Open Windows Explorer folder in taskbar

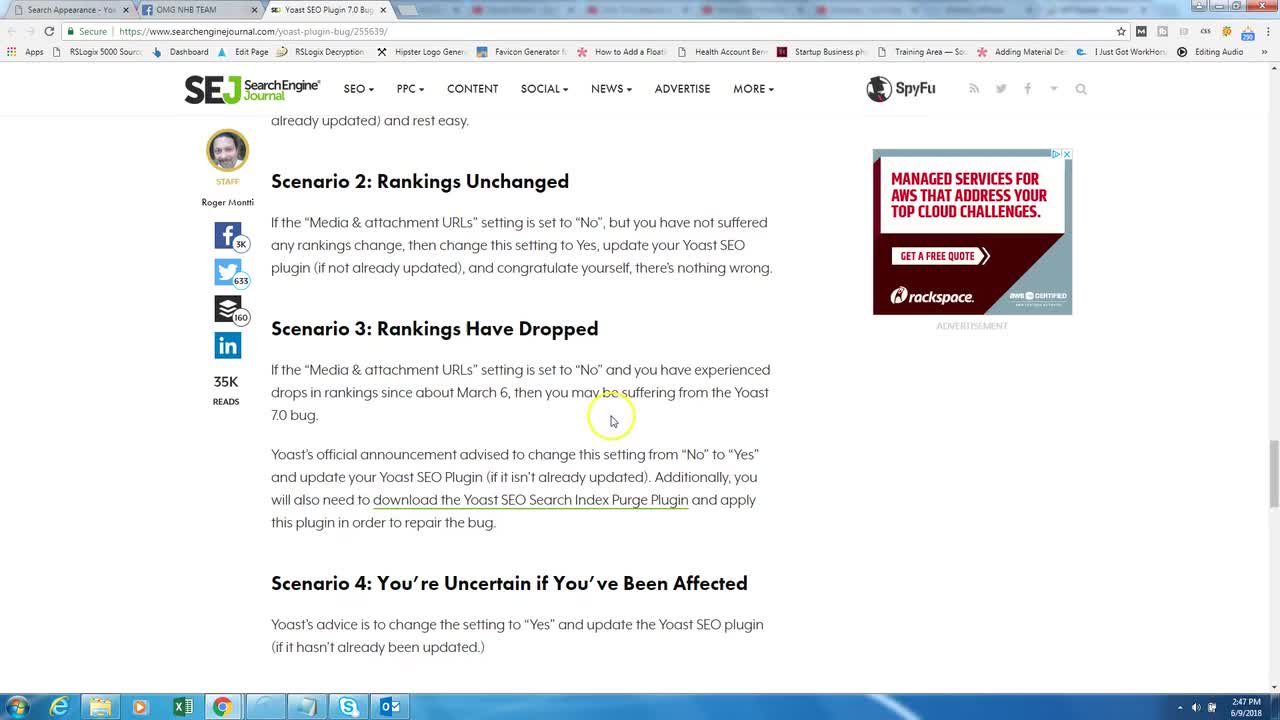click(x=101, y=707)
